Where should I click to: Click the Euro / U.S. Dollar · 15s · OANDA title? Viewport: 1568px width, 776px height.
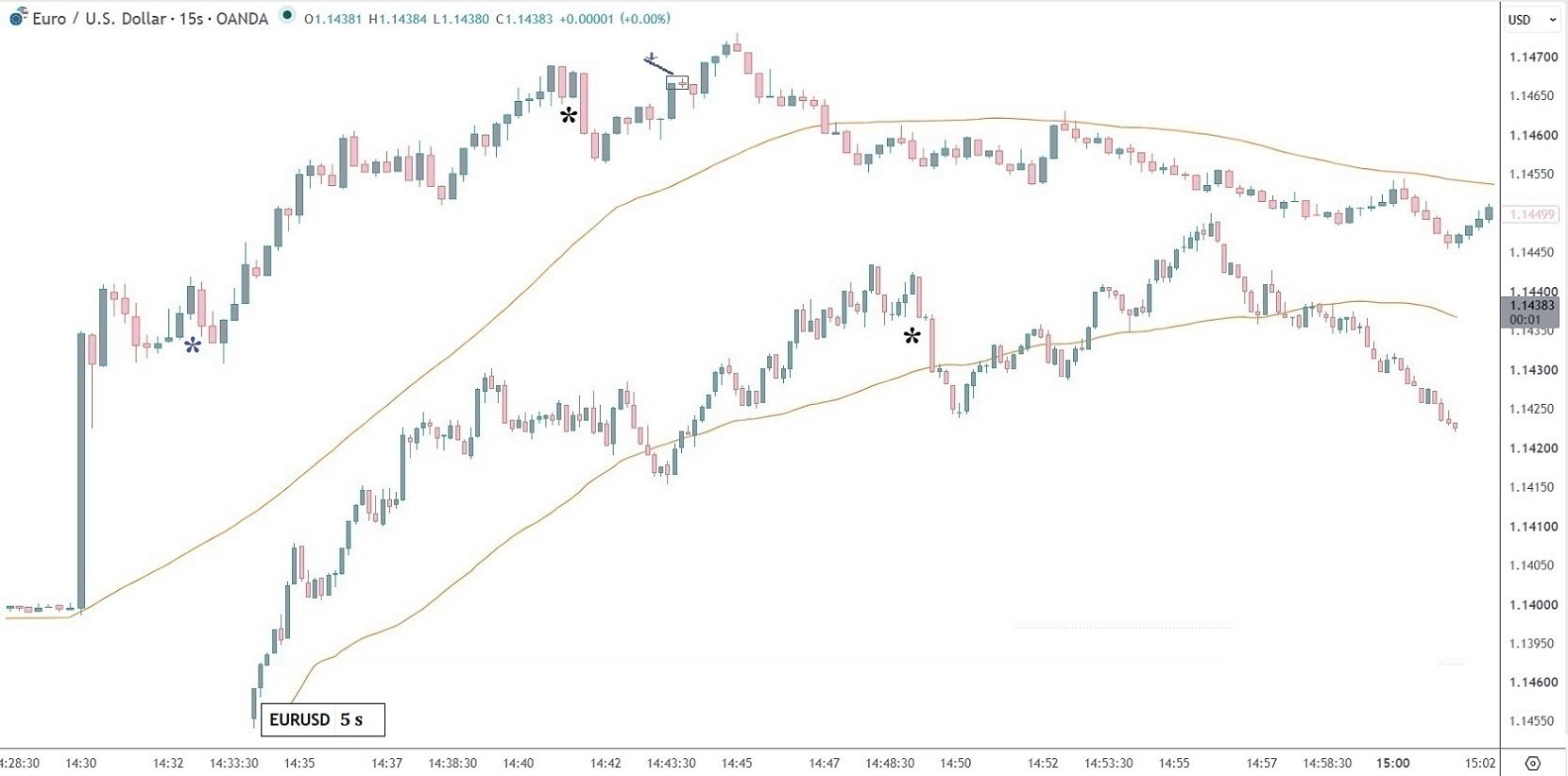pos(150,19)
